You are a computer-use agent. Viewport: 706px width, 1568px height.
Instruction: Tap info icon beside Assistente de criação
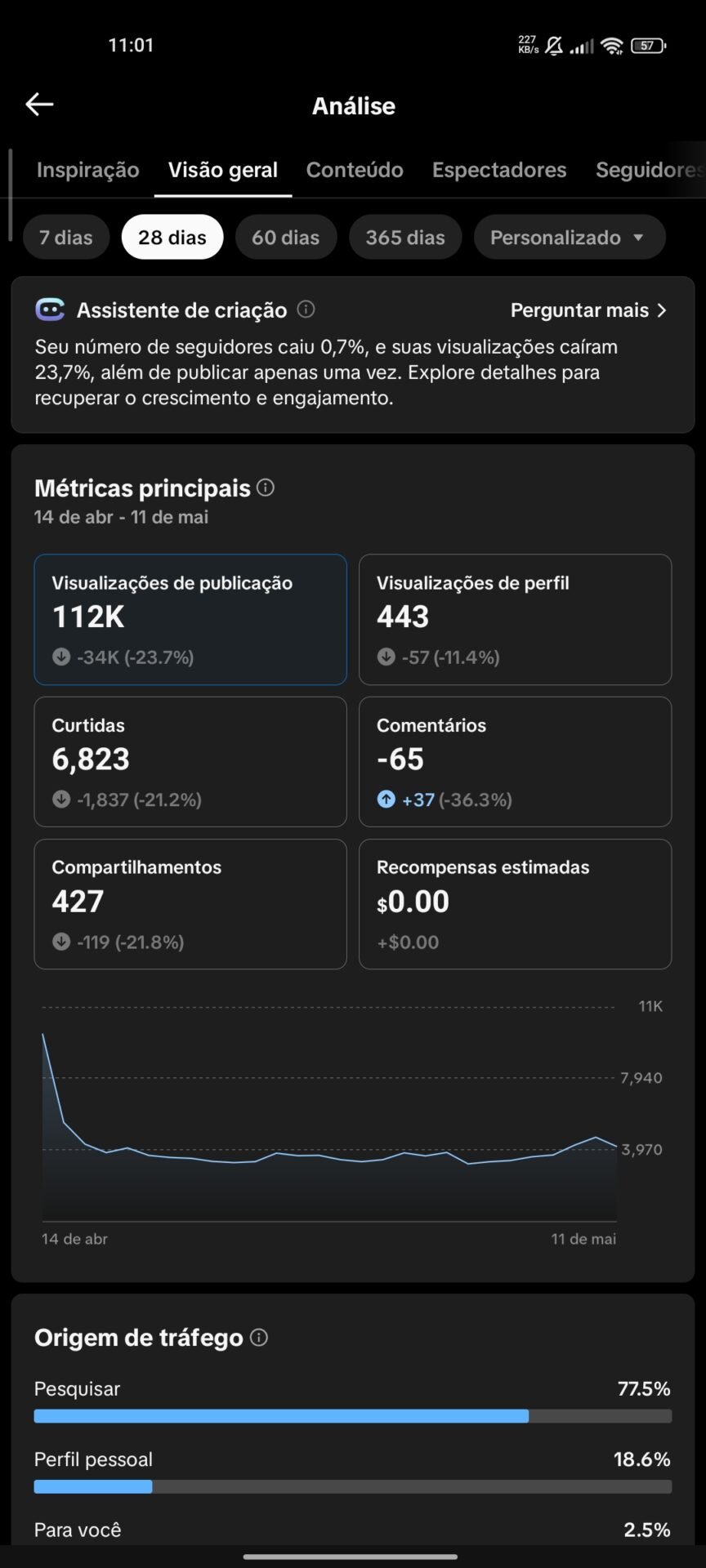click(306, 310)
